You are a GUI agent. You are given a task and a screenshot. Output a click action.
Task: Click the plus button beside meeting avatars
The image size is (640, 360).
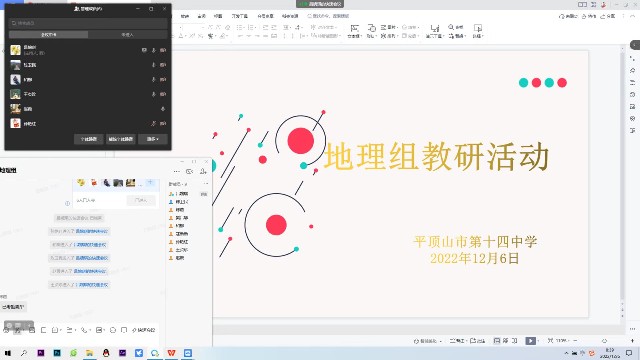click(x=150, y=183)
